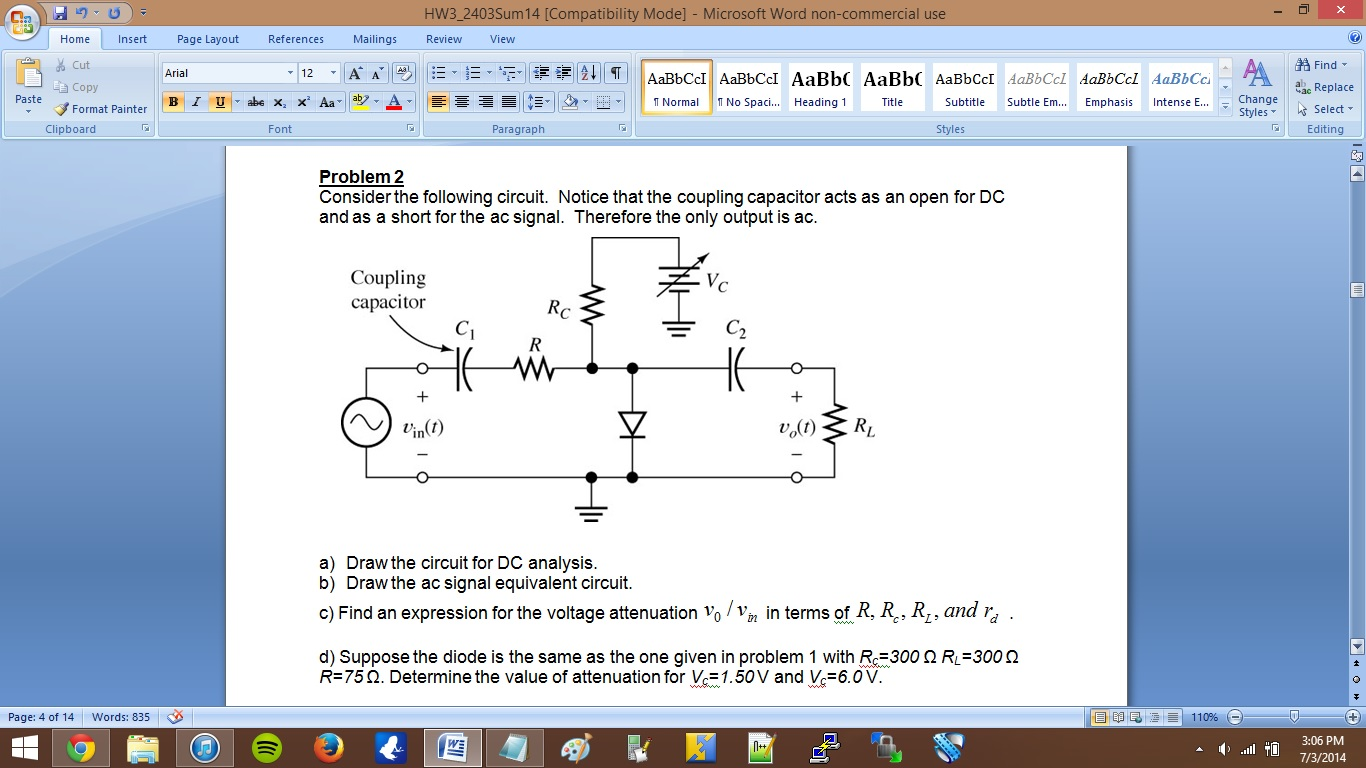Click the Find button

(x=1322, y=65)
